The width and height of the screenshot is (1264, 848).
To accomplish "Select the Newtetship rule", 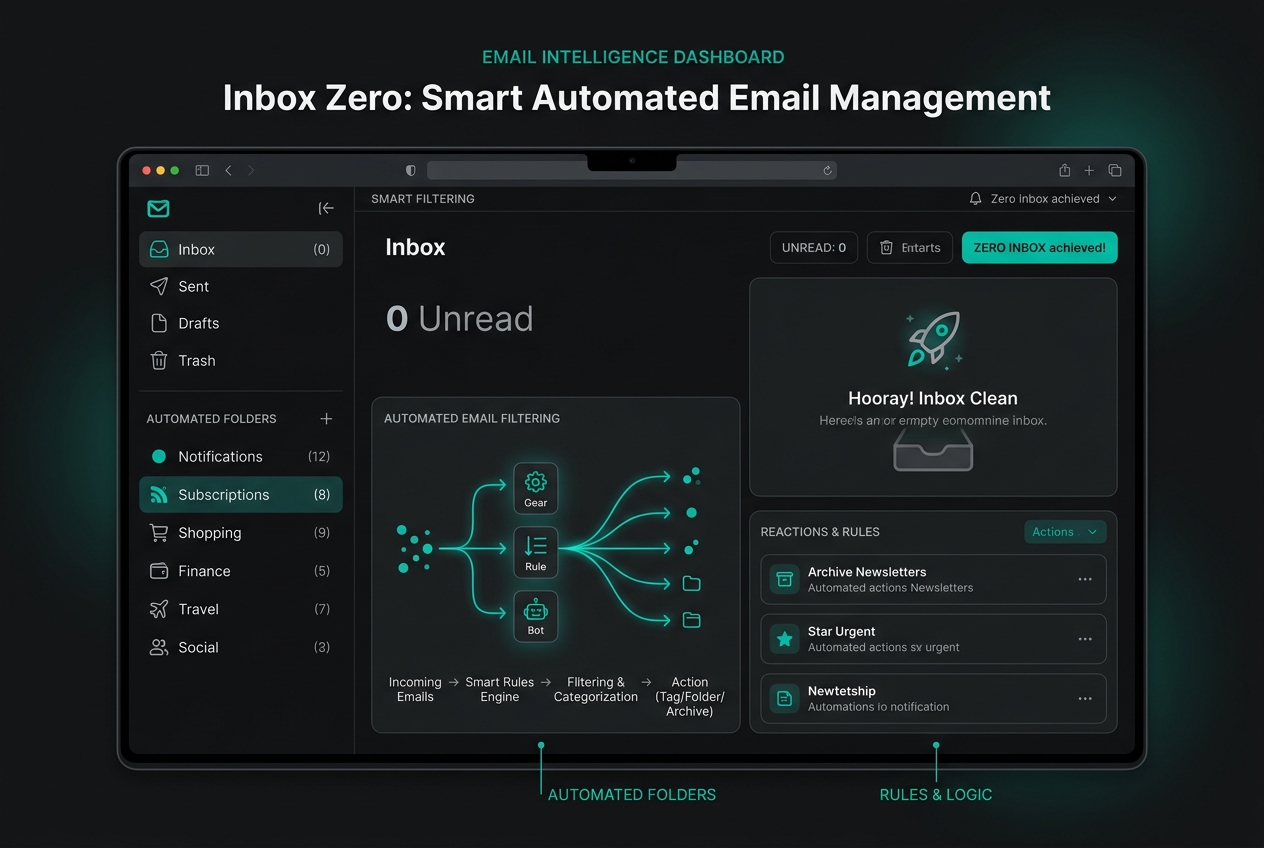I will [933, 699].
